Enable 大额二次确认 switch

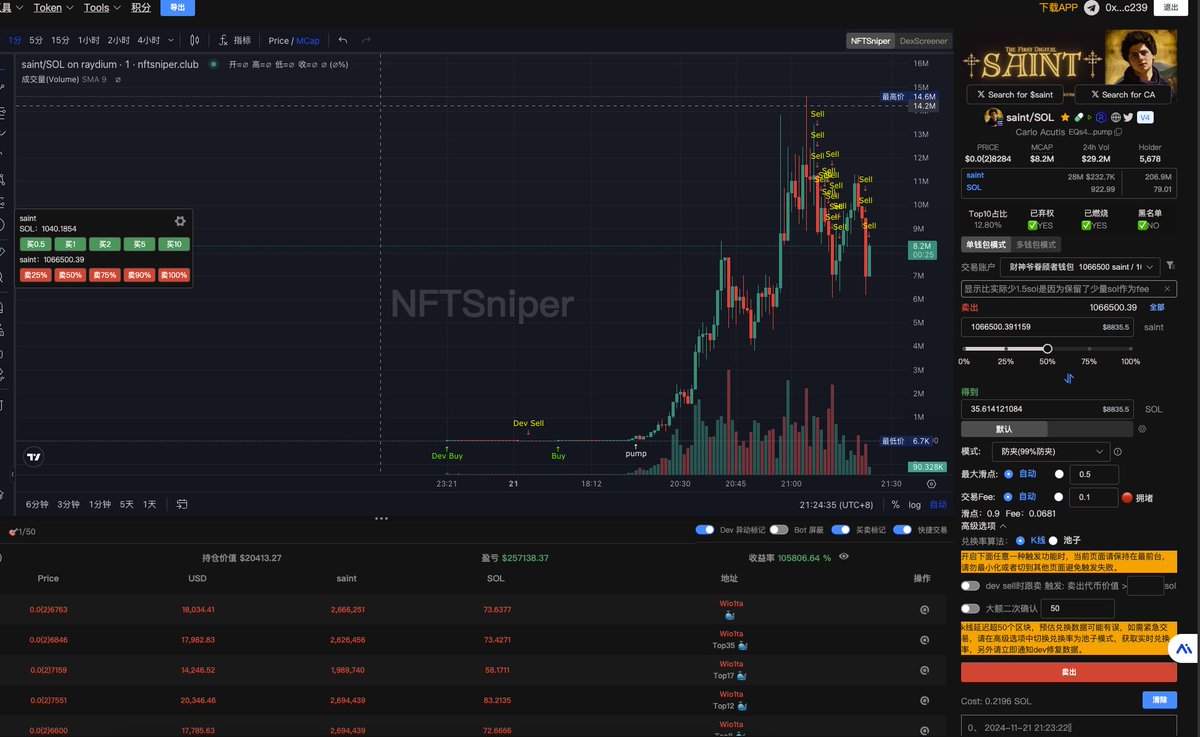tap(970, 608)
